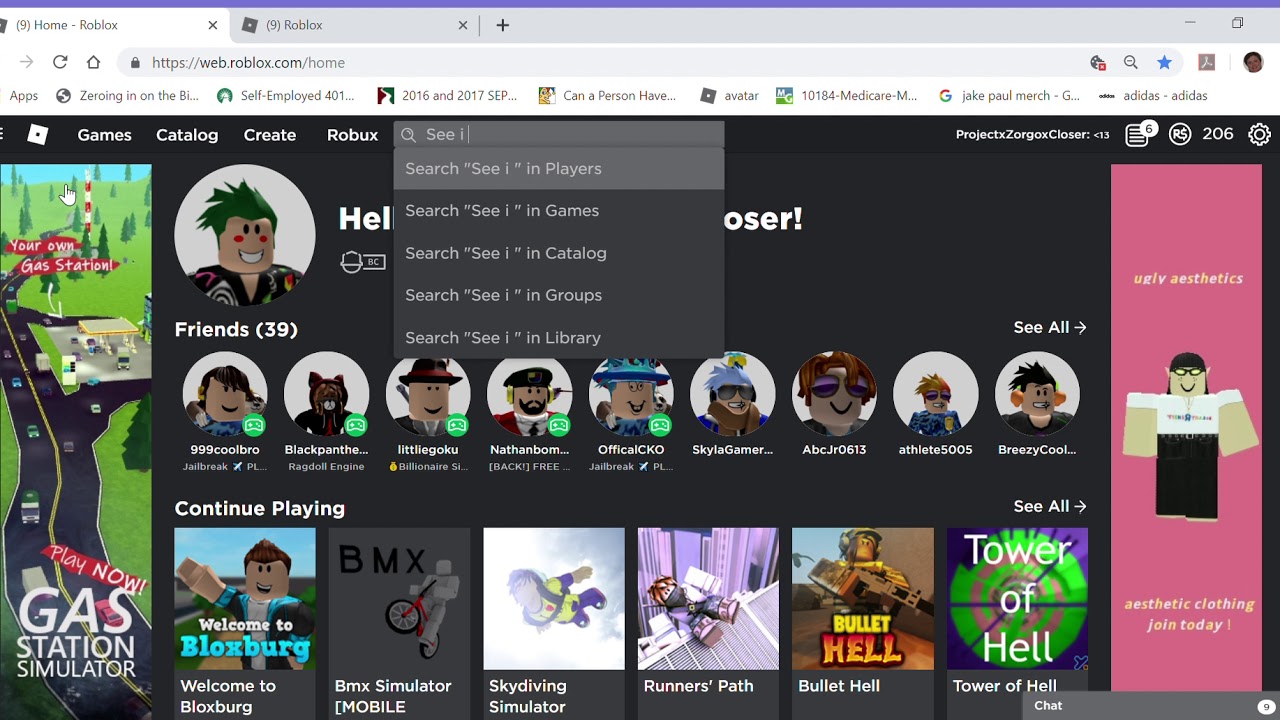Image resolution: width=1280 pixels, height=720 pixels.
Task: Open the Friends (39) heading link
Action: 236,329
